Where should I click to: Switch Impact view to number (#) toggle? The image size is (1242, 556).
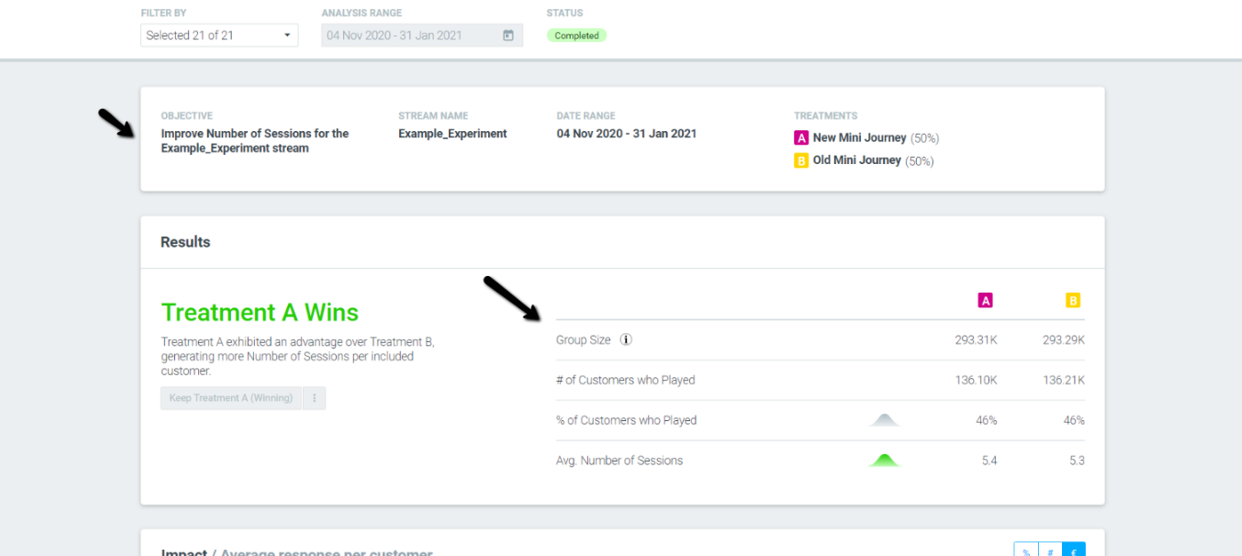(x=1050, y=551)
